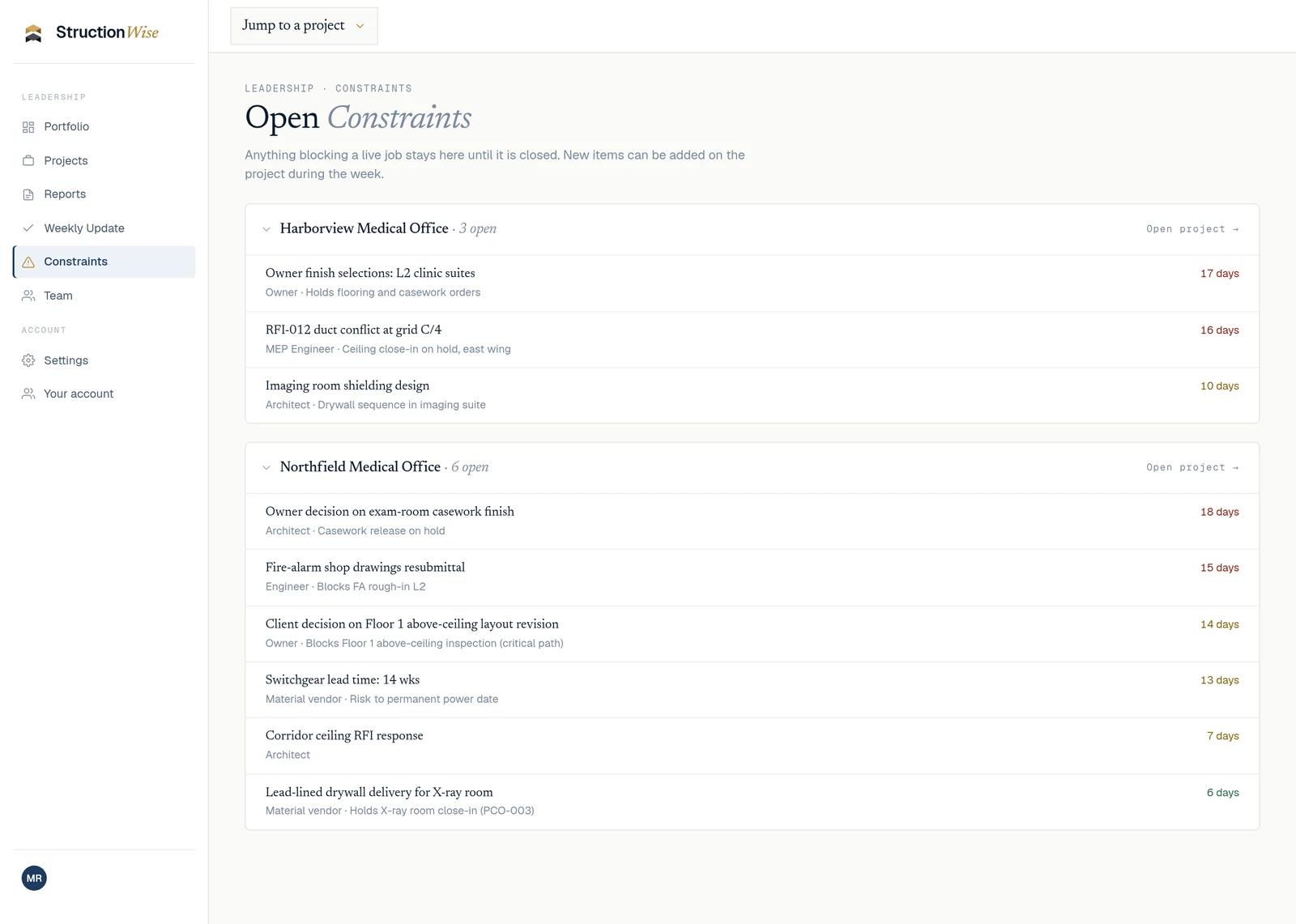
Task: Open the Projects sidebar item
Action: pyautogui.click(x=104, y=160)
